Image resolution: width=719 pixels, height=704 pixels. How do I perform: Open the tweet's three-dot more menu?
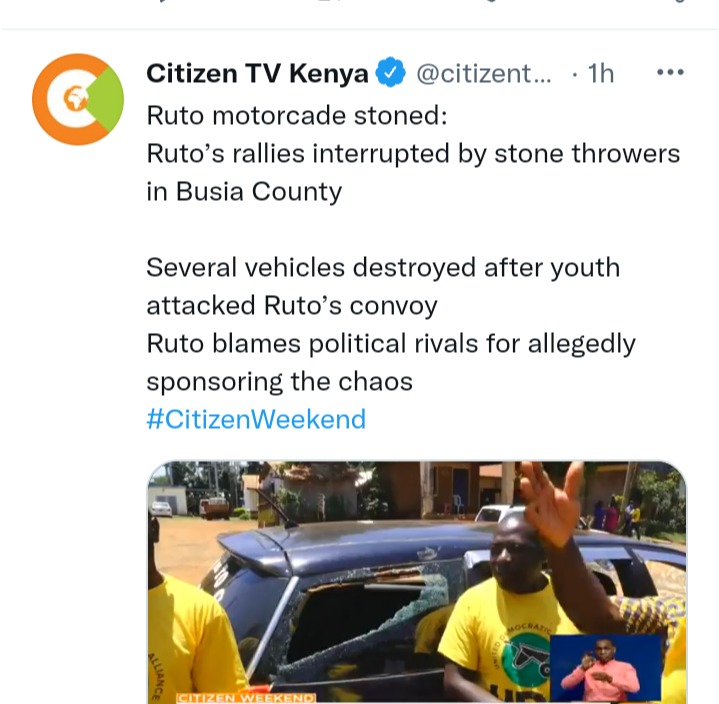pos(670,72)
